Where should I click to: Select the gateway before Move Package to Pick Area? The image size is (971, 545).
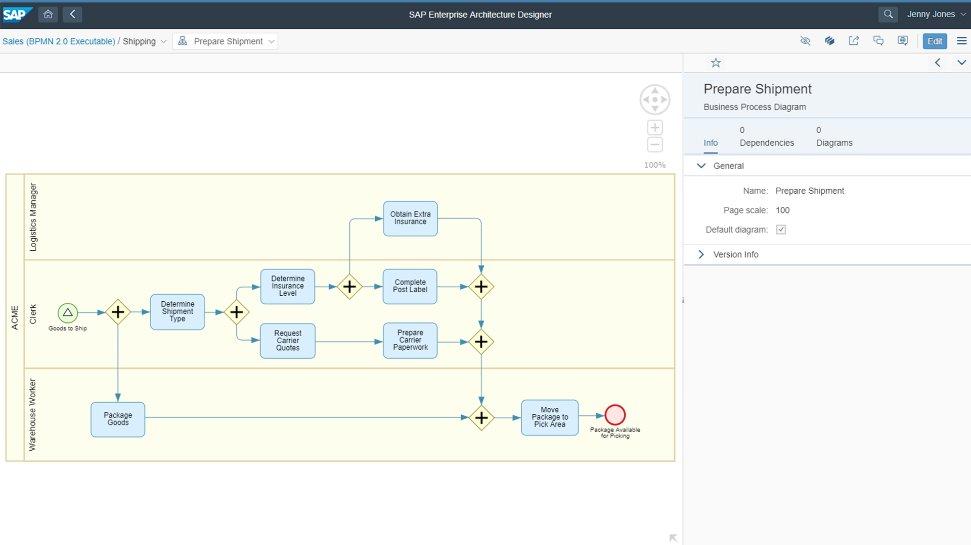(x=481, y=418)
